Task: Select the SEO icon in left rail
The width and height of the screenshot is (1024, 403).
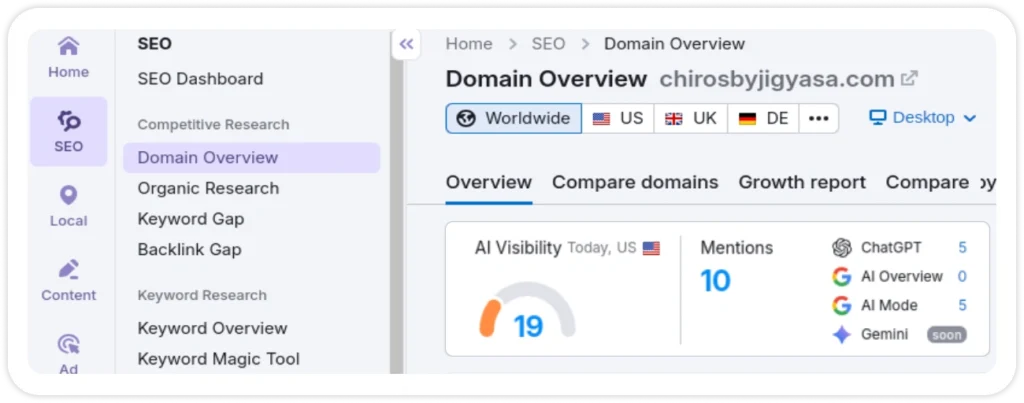Action: [x=68, y=122]
